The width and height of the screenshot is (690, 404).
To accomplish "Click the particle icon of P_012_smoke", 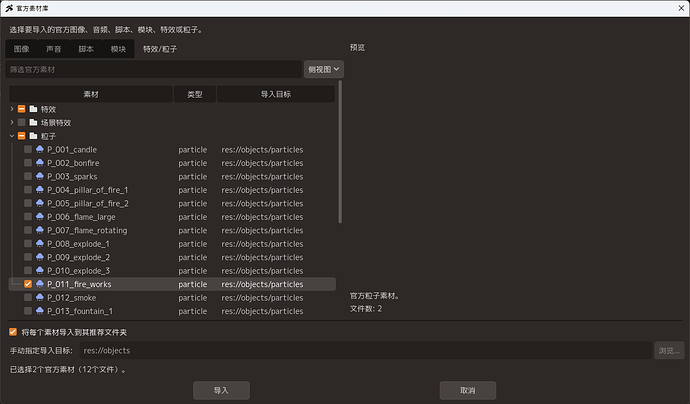I will click(x=40, y=297).
